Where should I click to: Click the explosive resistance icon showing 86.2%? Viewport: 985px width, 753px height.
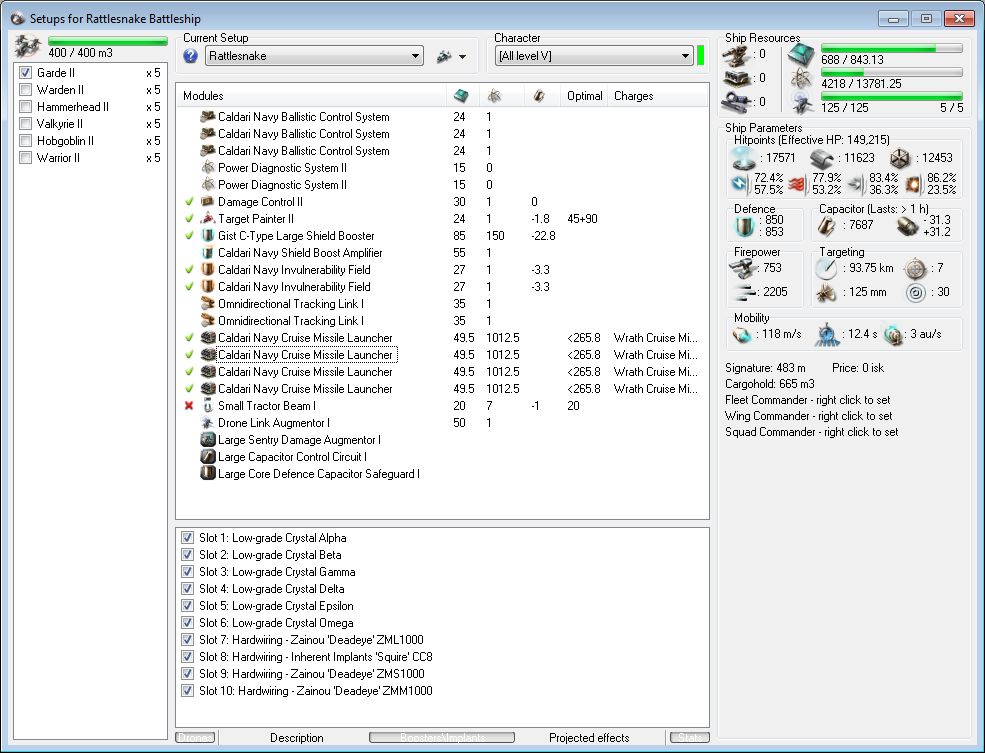click(x=913, y=184)
